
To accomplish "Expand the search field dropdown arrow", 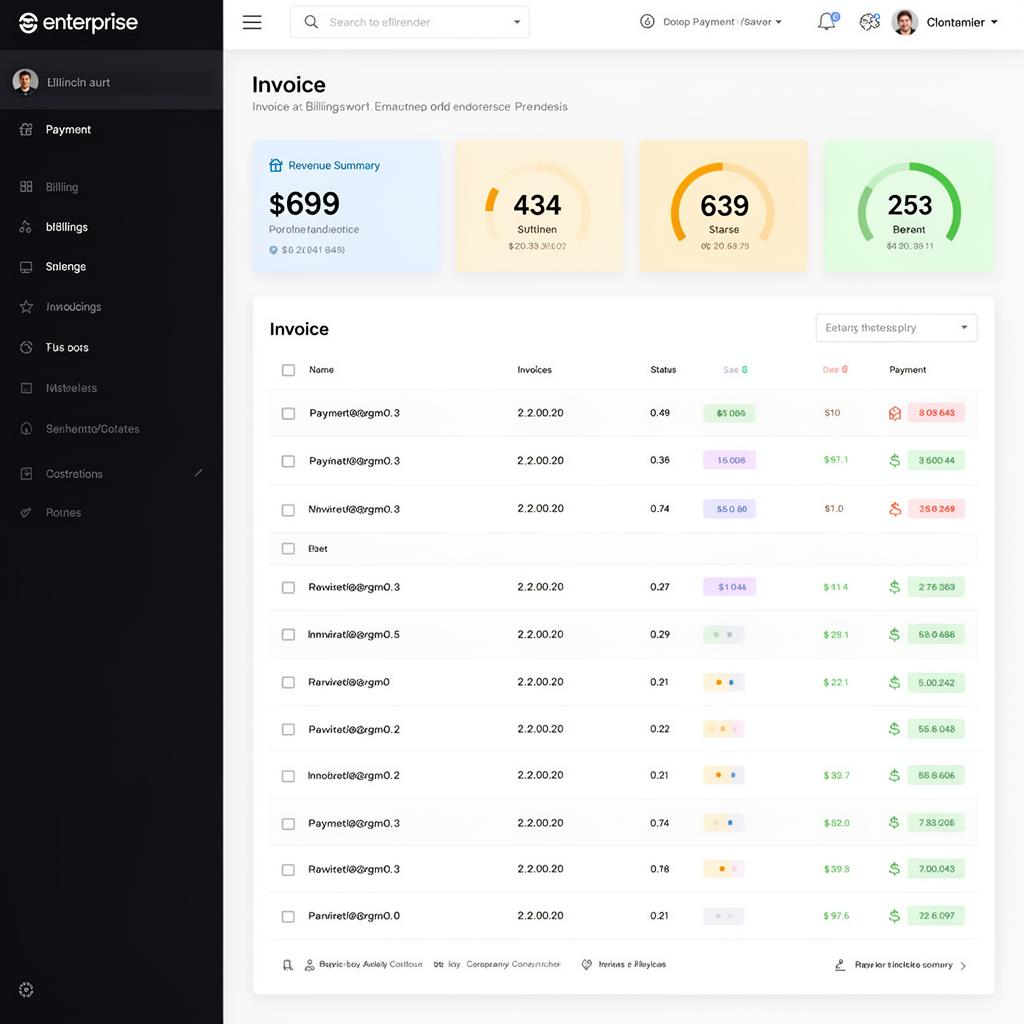I will click(517, 22).
